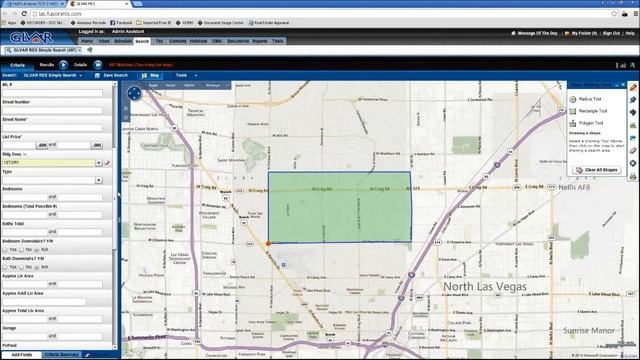Open the Bldg Desc dropdown arrow
Screen dimensions: 640x360
98,163
